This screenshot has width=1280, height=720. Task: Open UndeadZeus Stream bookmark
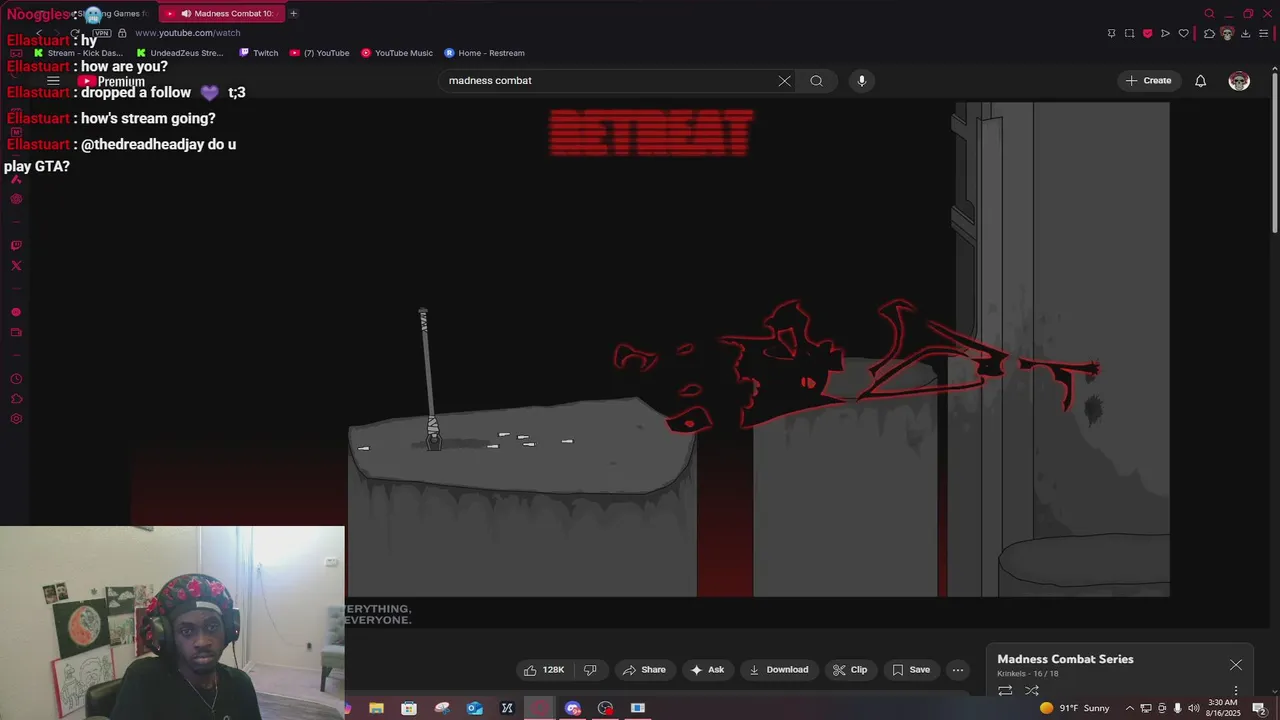click(180, 53)
